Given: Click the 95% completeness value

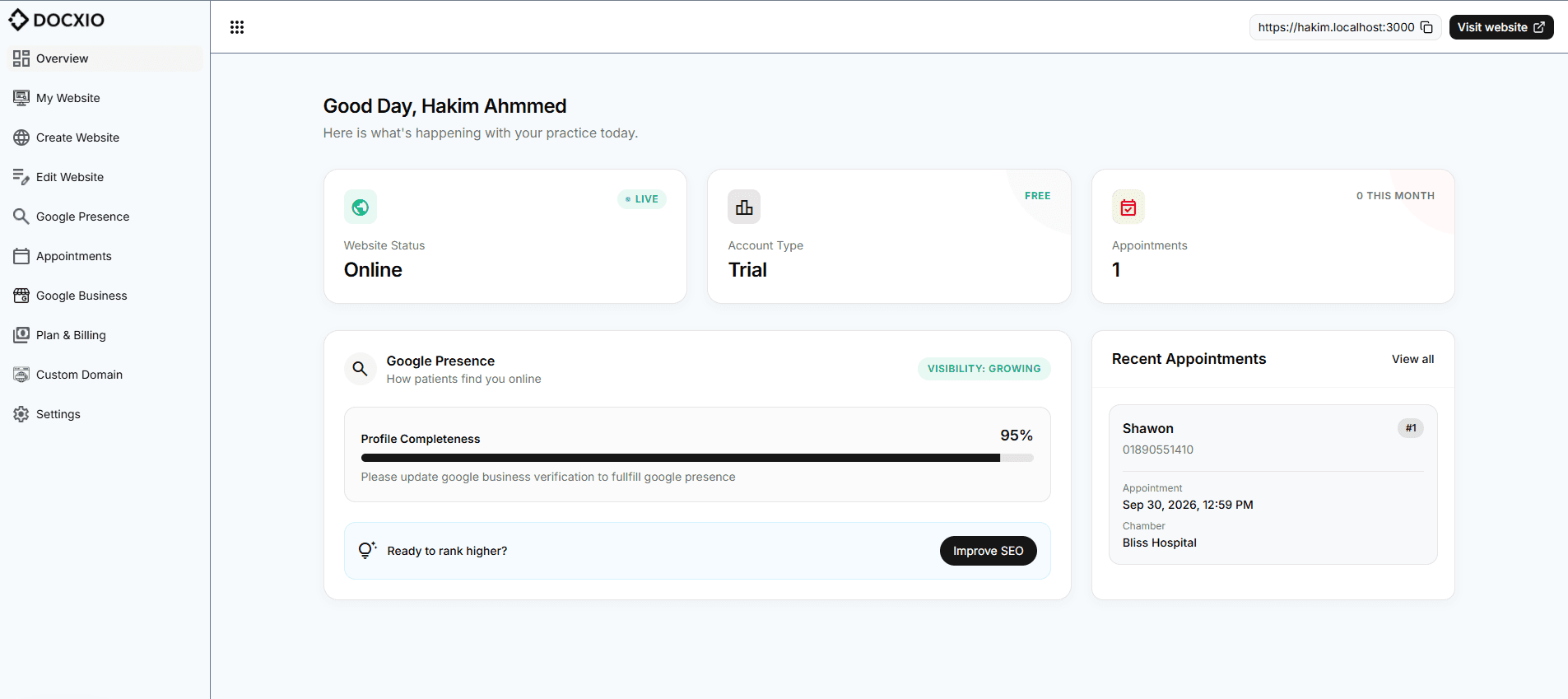Looking at the screenshot, I should click(x=1017, y=436).
